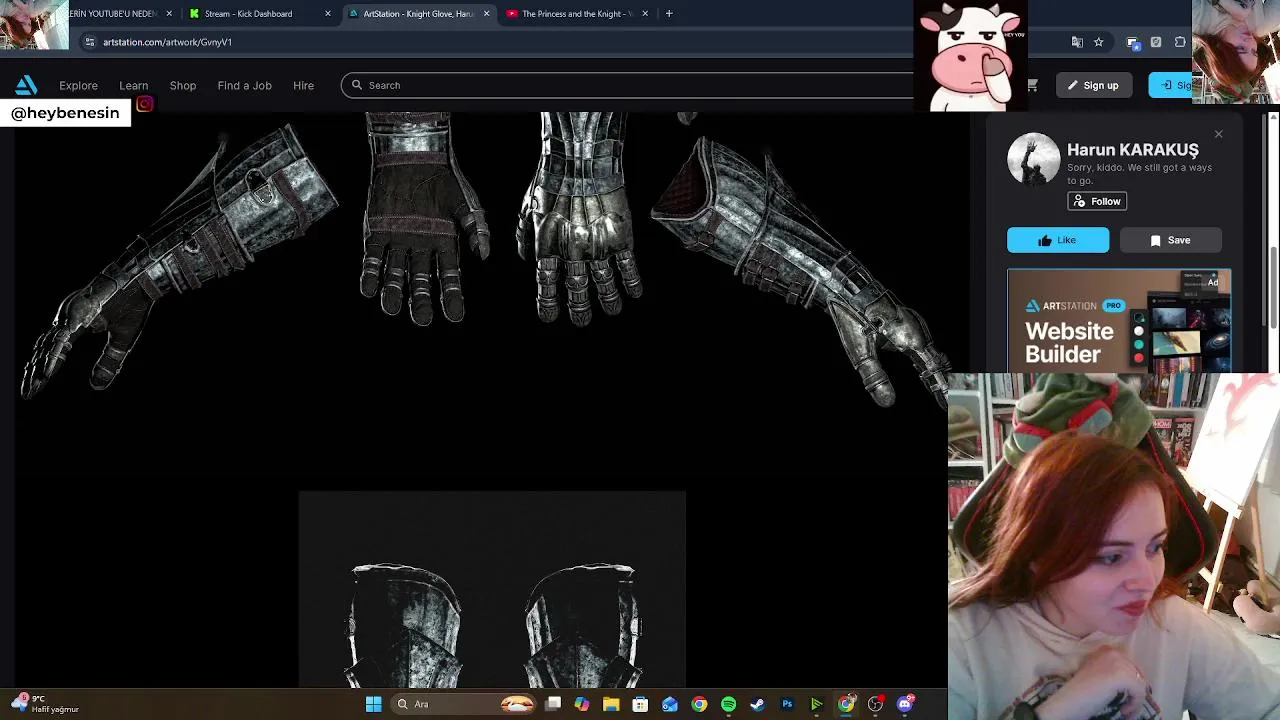This screenshot has width=1280, height=720.
Task: Open Microsoft Store from the taskbar
Action: 640,704
